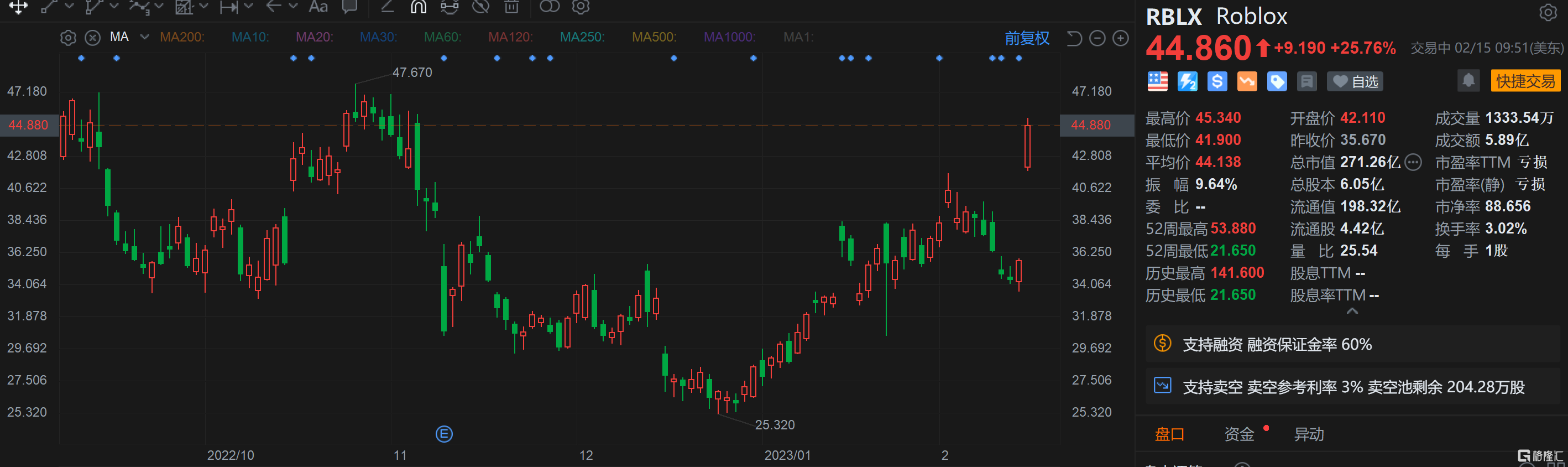Remove the MA indicator with X icon
Image resolution: width=1568 pixels, height=467 pixels.
click(x=92, y=38)
